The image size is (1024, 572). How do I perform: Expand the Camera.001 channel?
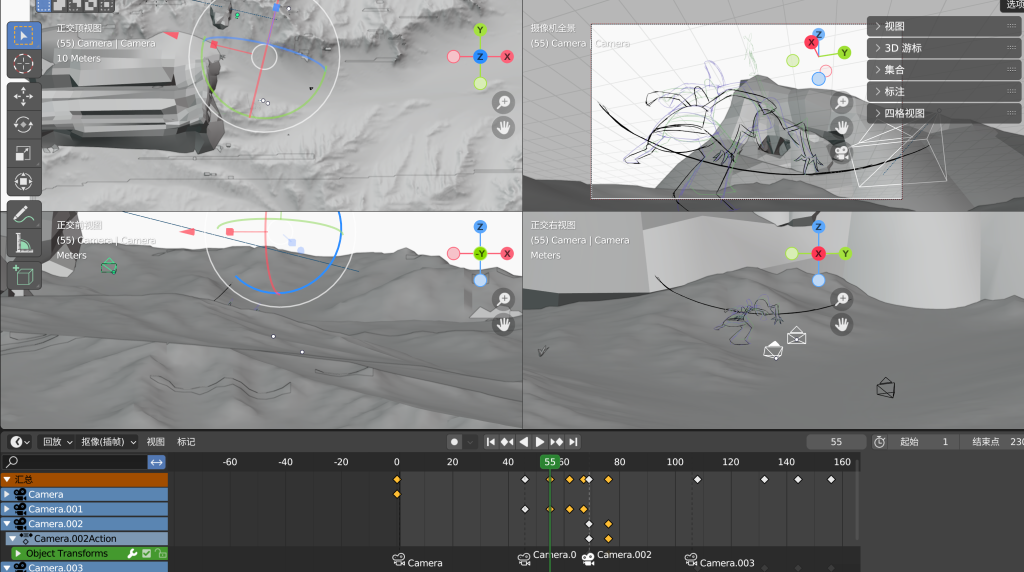7,509
